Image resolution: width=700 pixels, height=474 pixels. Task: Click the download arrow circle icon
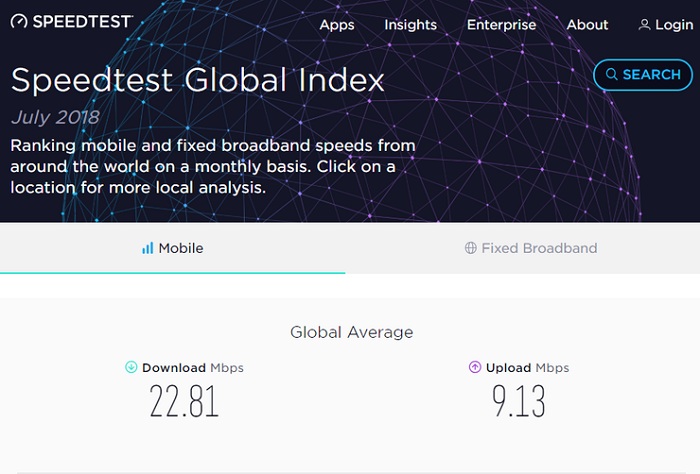131,367
